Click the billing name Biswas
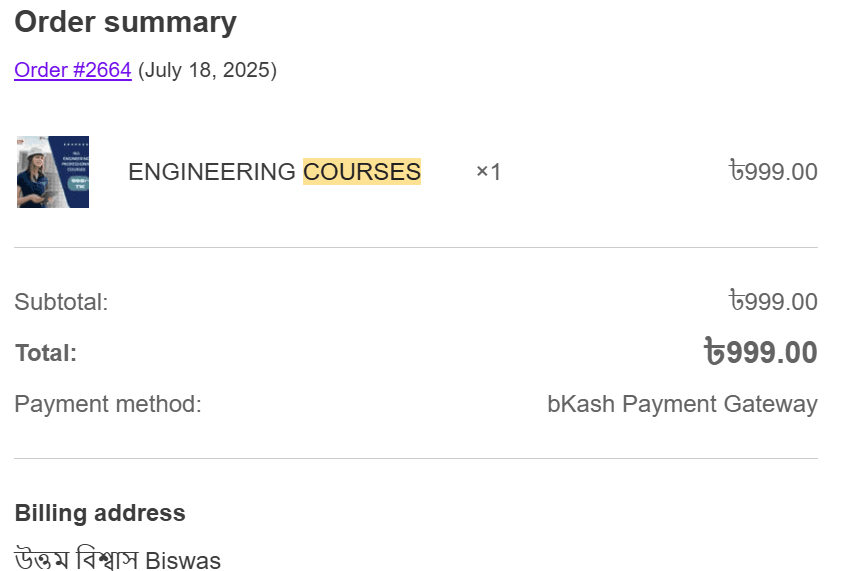This screenshot has width=846, height=571. pos(183,560)
